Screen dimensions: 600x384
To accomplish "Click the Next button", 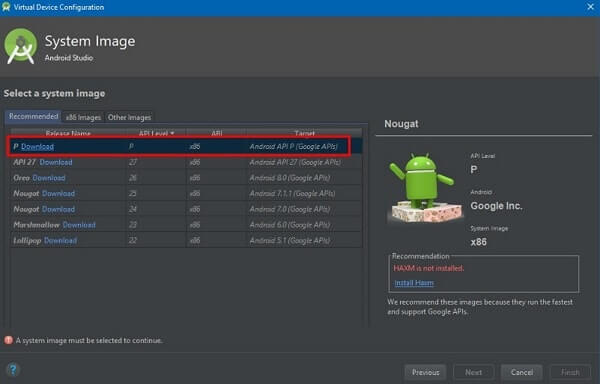I will (473, 372).
